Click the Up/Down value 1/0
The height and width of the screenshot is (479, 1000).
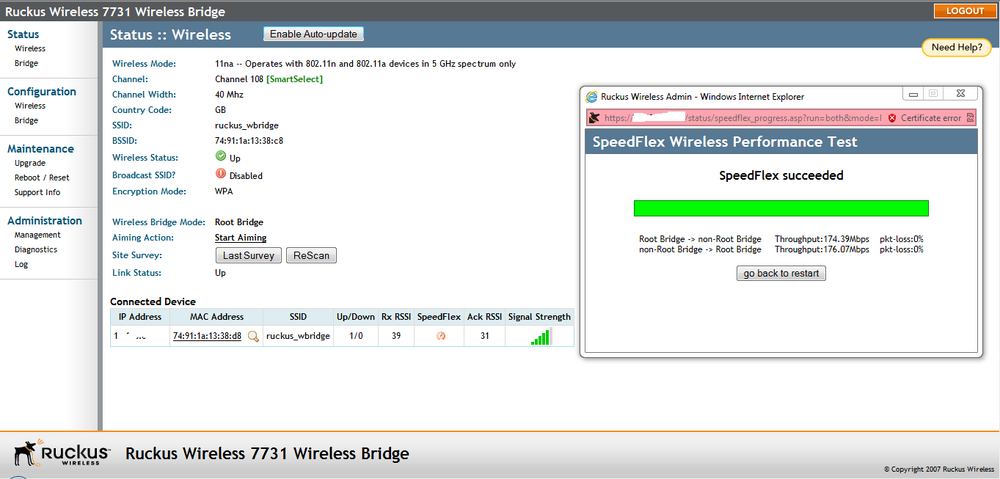(x=356, y=336)
